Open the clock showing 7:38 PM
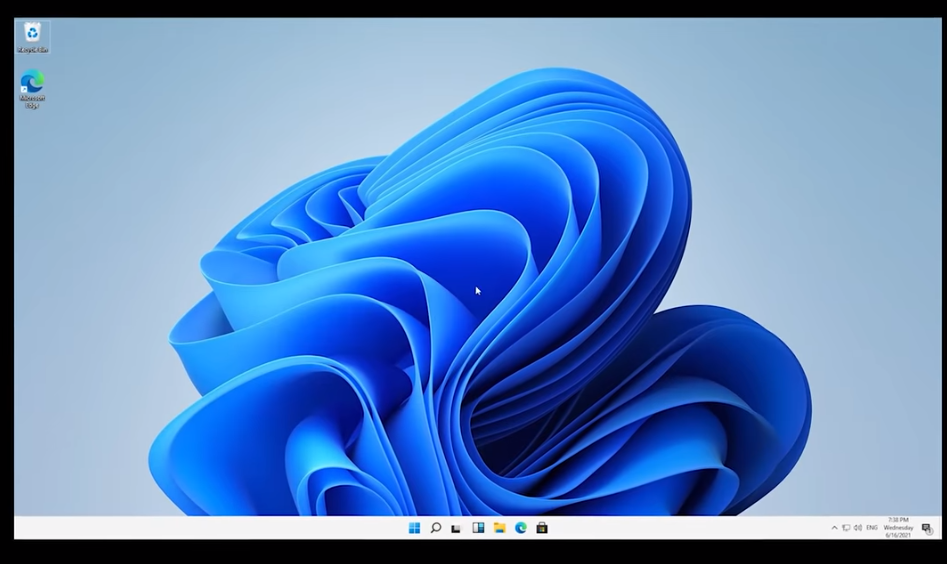 tap(898, 528)
